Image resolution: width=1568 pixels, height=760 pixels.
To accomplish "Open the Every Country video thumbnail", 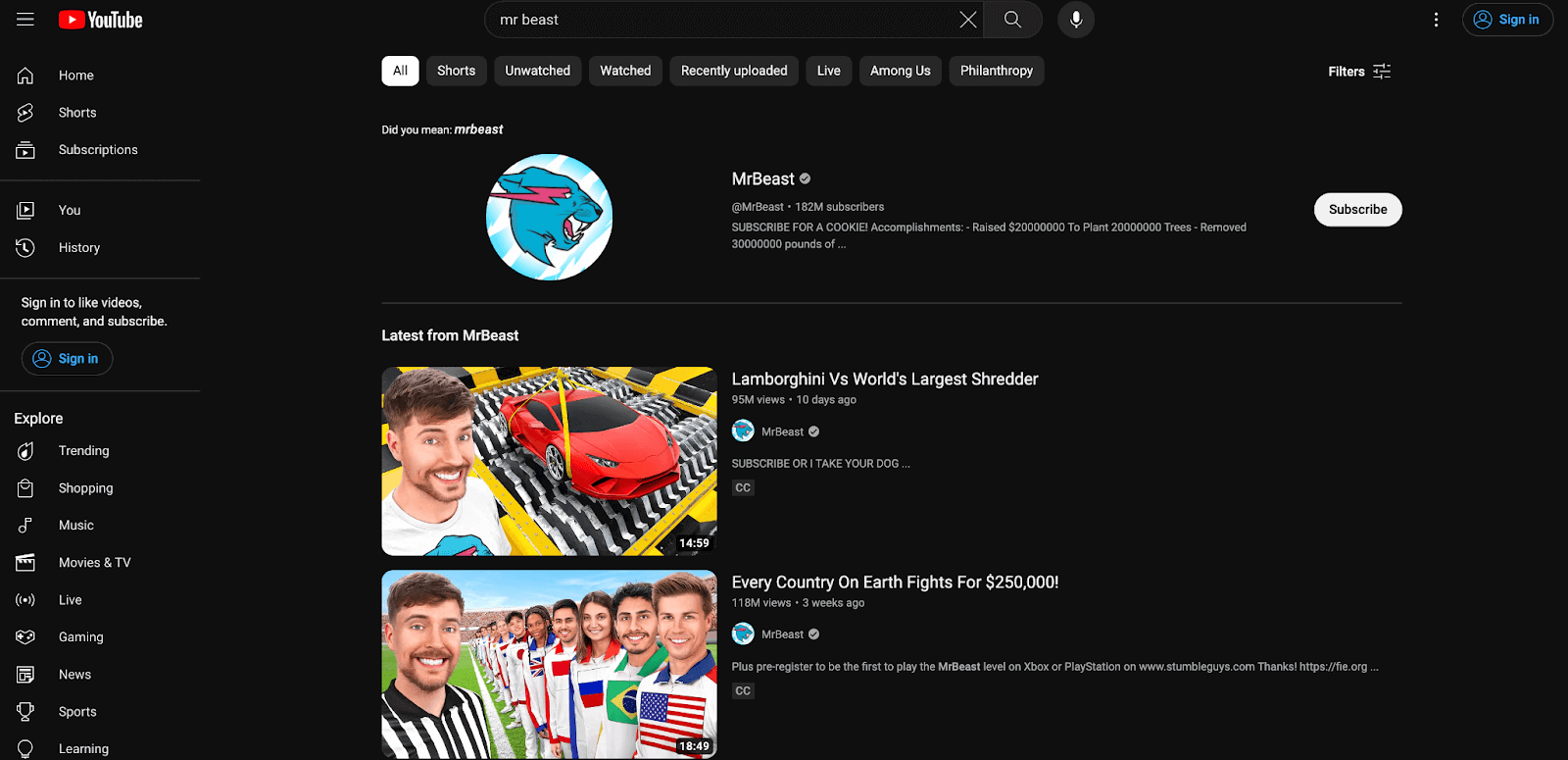I will point(549,665).
